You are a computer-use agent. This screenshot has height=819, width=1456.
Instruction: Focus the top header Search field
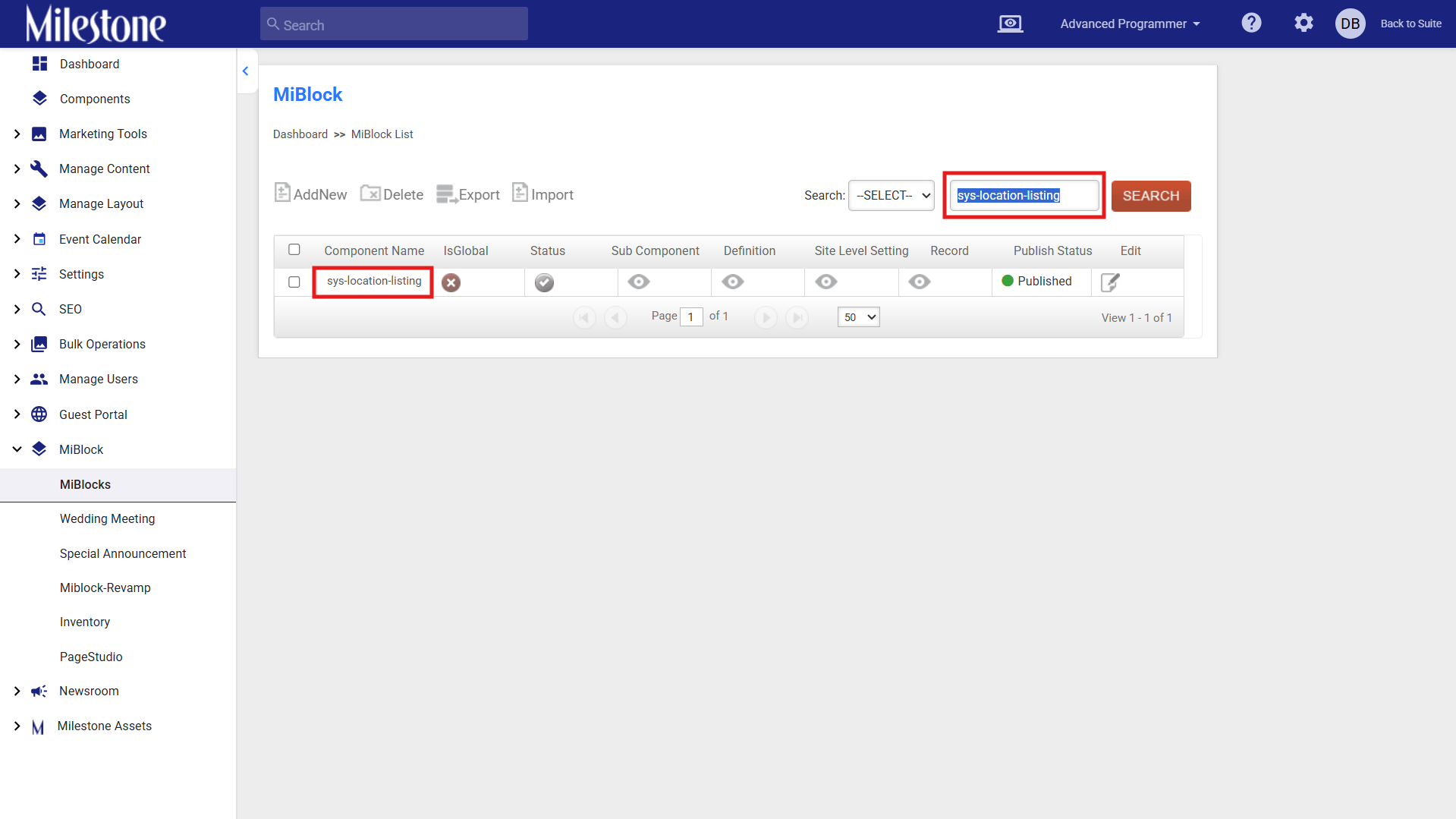[x=394, y=24]
